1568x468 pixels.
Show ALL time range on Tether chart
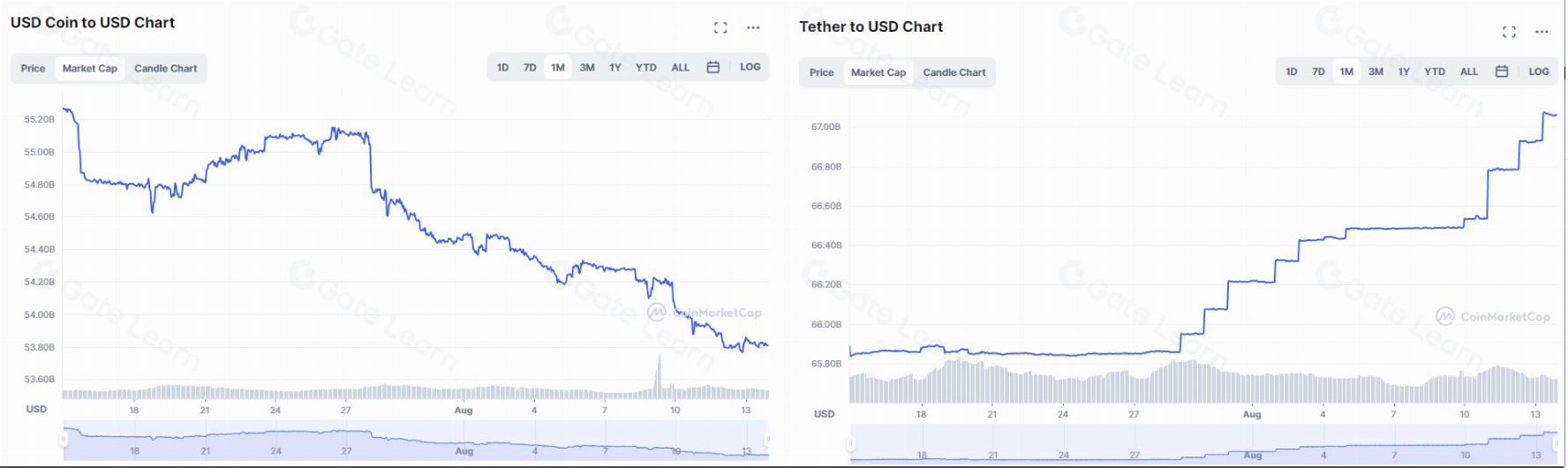click(x=1469, y=72)
